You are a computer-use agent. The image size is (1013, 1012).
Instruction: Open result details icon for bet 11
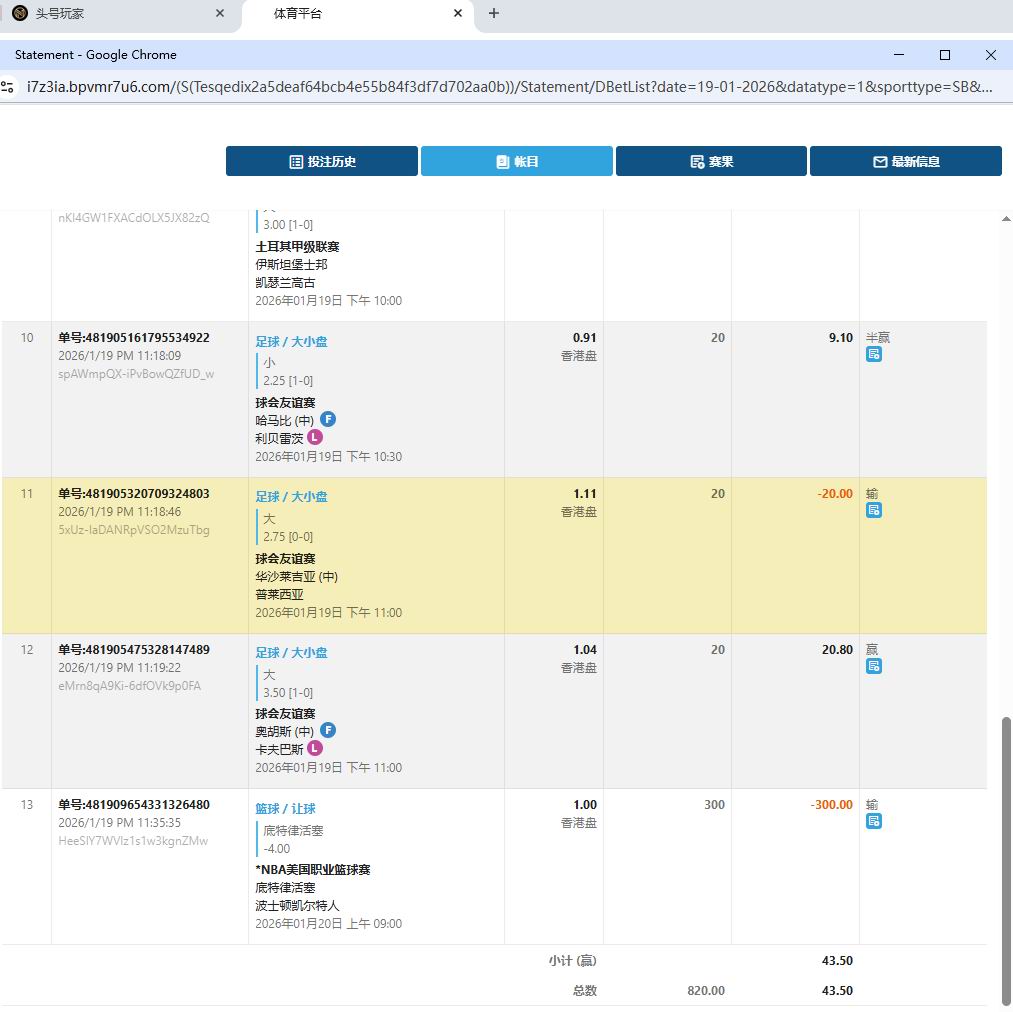point(873,510)
